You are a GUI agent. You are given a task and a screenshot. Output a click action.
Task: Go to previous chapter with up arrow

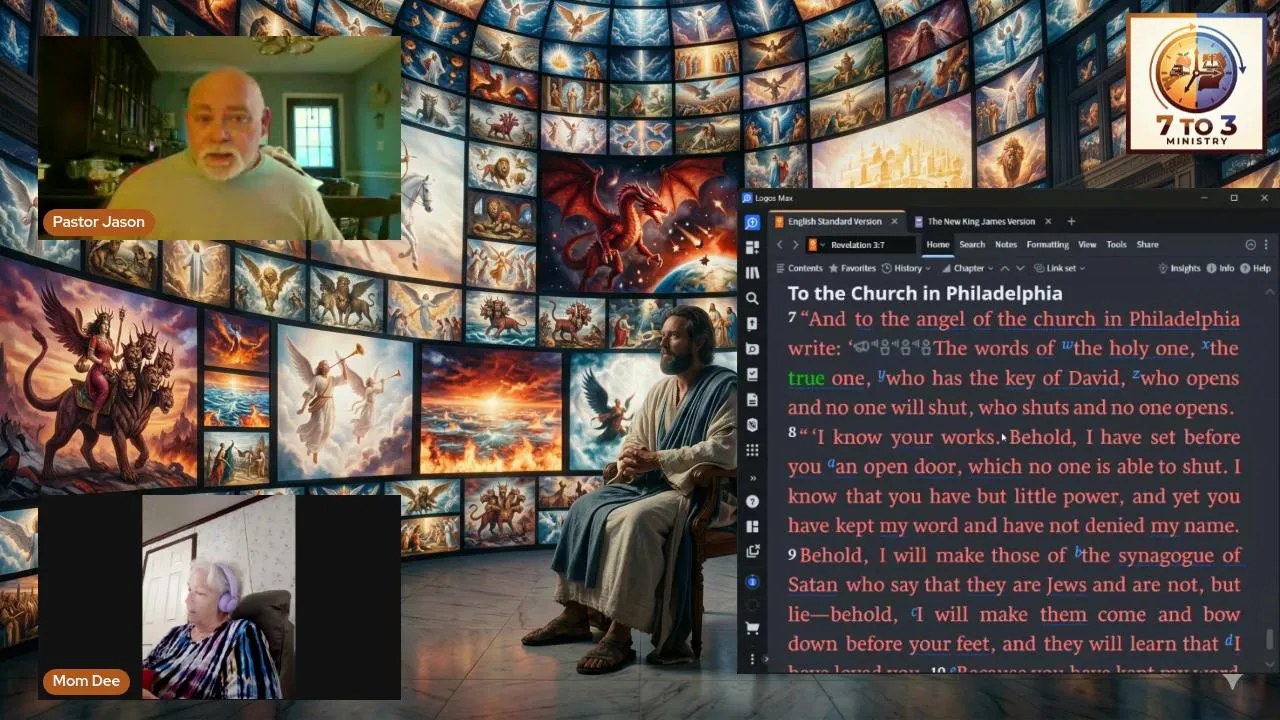[1005, 268]
